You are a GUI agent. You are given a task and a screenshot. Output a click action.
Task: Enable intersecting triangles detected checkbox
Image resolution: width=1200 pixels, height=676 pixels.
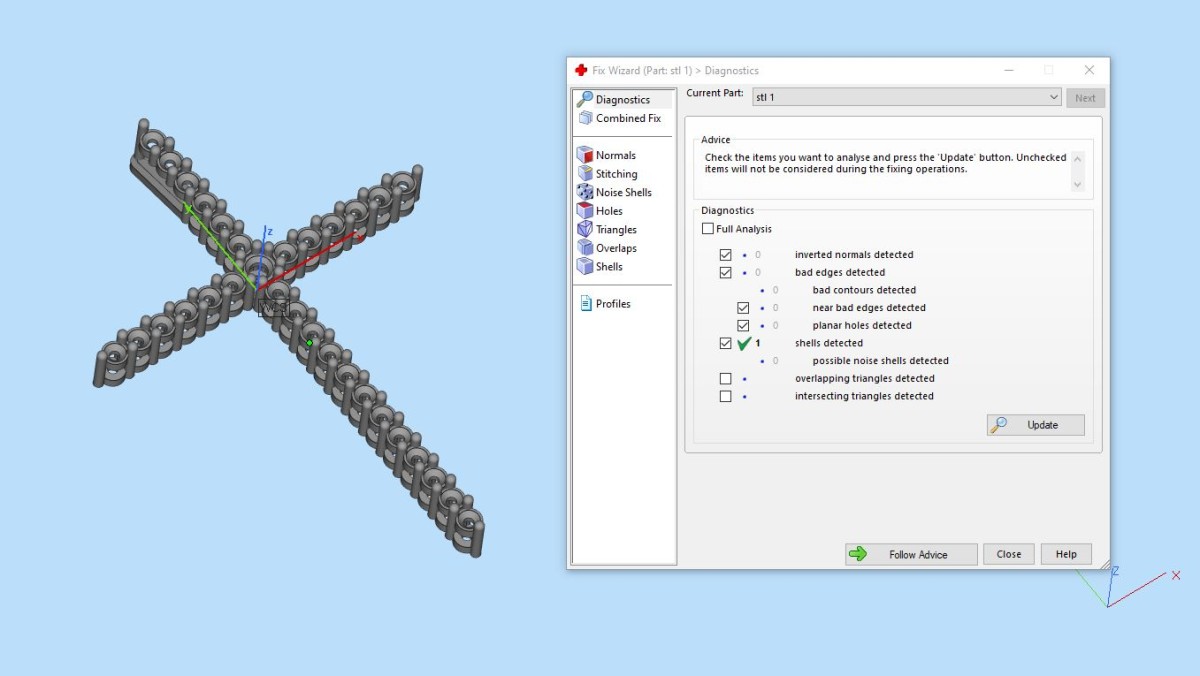pyautogui.click(x=725, y=396)
